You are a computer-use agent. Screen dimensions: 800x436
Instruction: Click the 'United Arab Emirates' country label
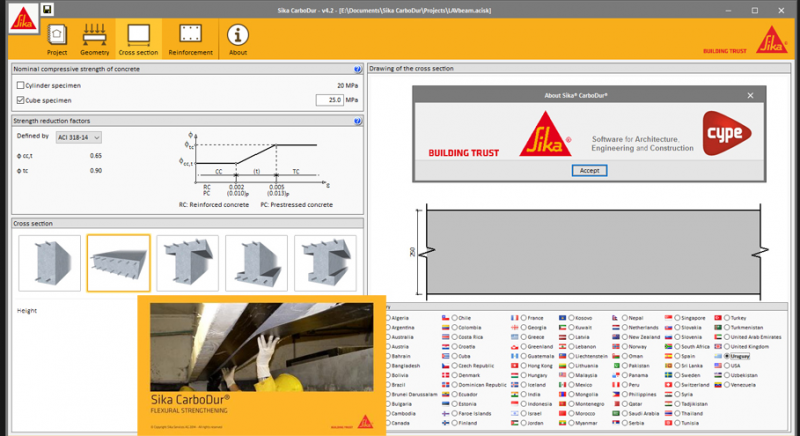point(756,337)
